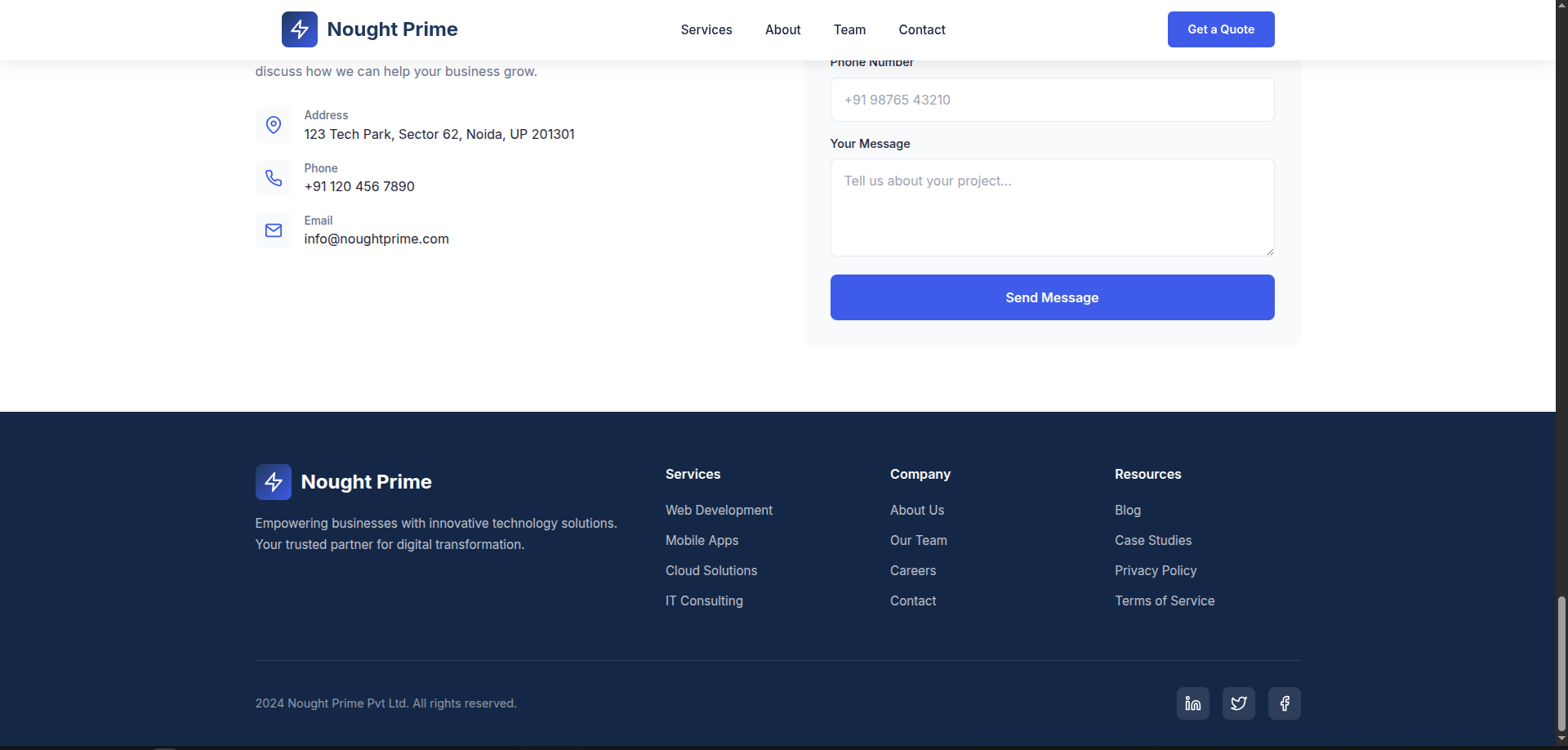Screen dimensions: 1568x750
Task: Click the phone handset icon
Action: point(274,178)
